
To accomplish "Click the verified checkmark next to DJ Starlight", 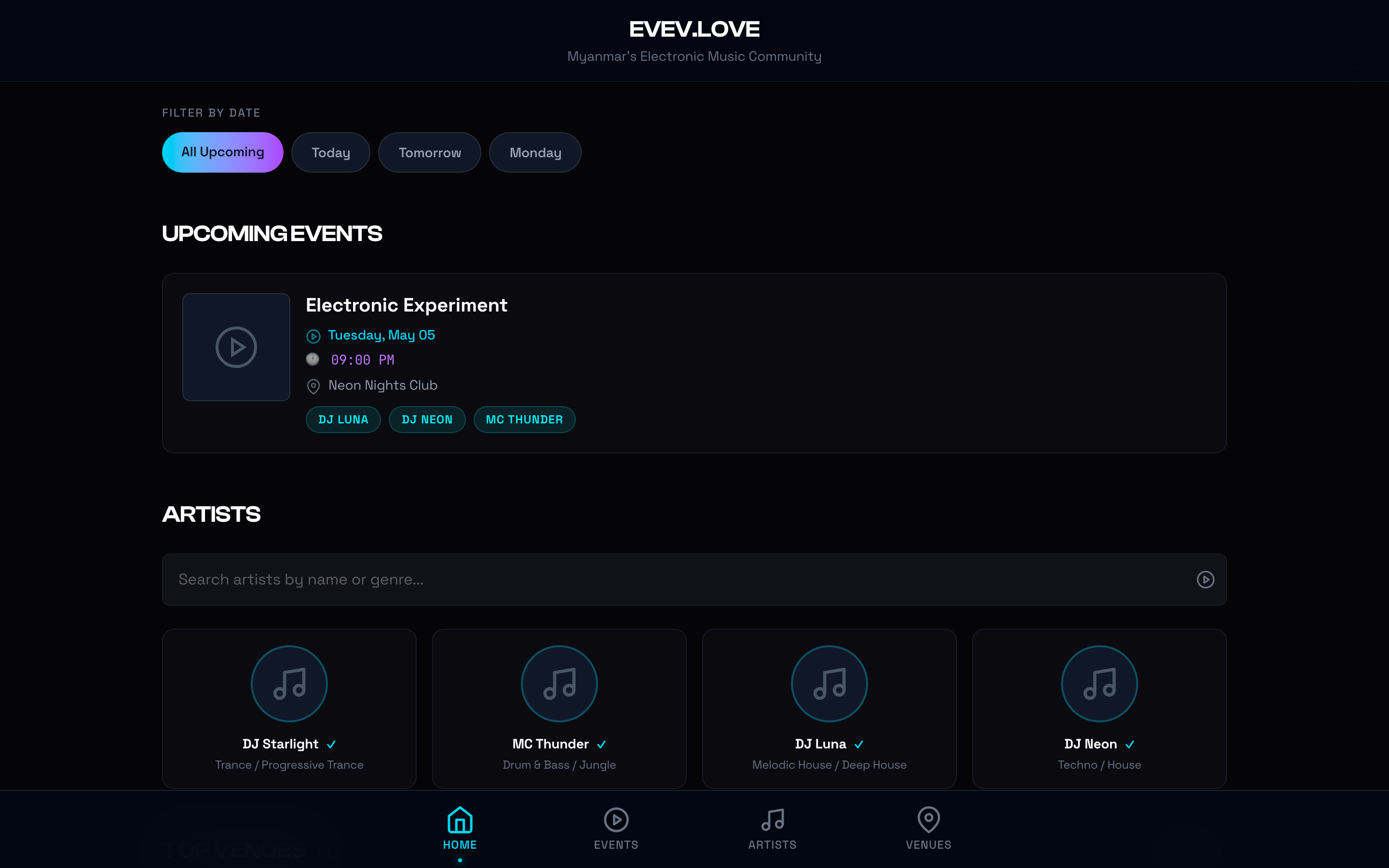I will (x=331, y=745).
